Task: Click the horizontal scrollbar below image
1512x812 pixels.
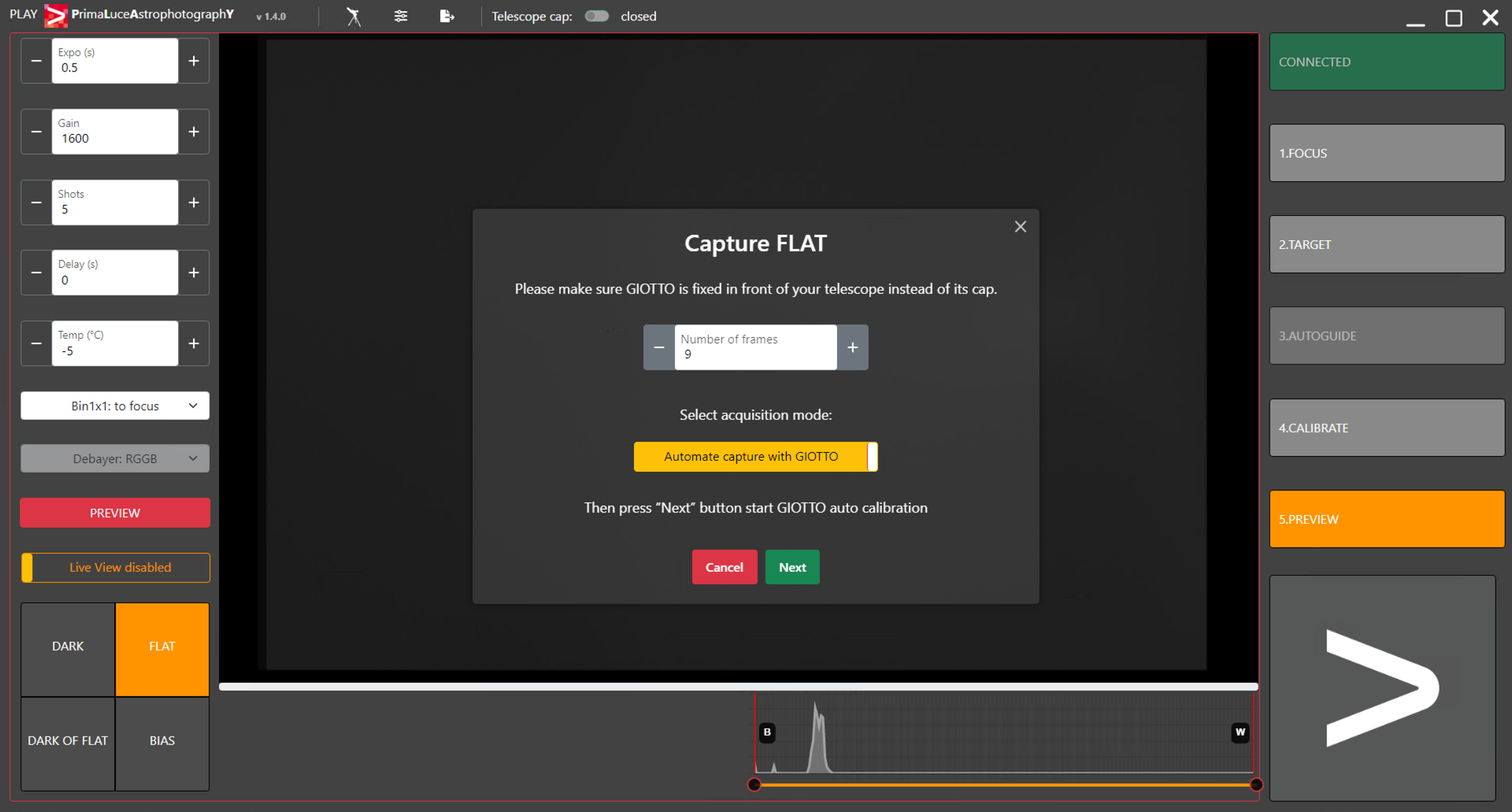Action: 739,687
